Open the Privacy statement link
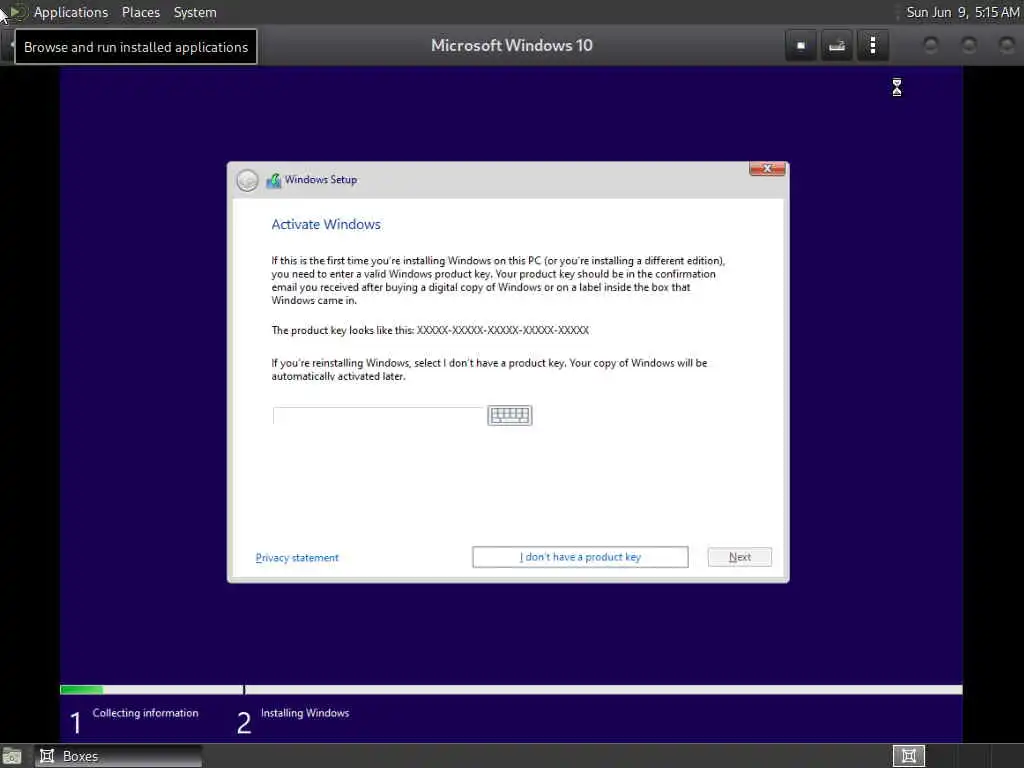 coord(297,558)
